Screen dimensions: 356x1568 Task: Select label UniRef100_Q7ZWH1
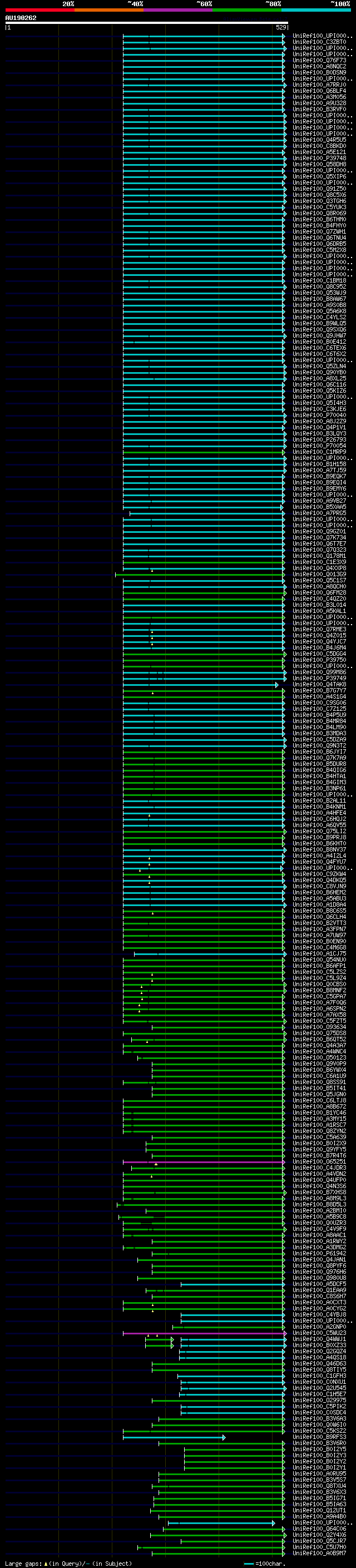[x=319, y=231]
